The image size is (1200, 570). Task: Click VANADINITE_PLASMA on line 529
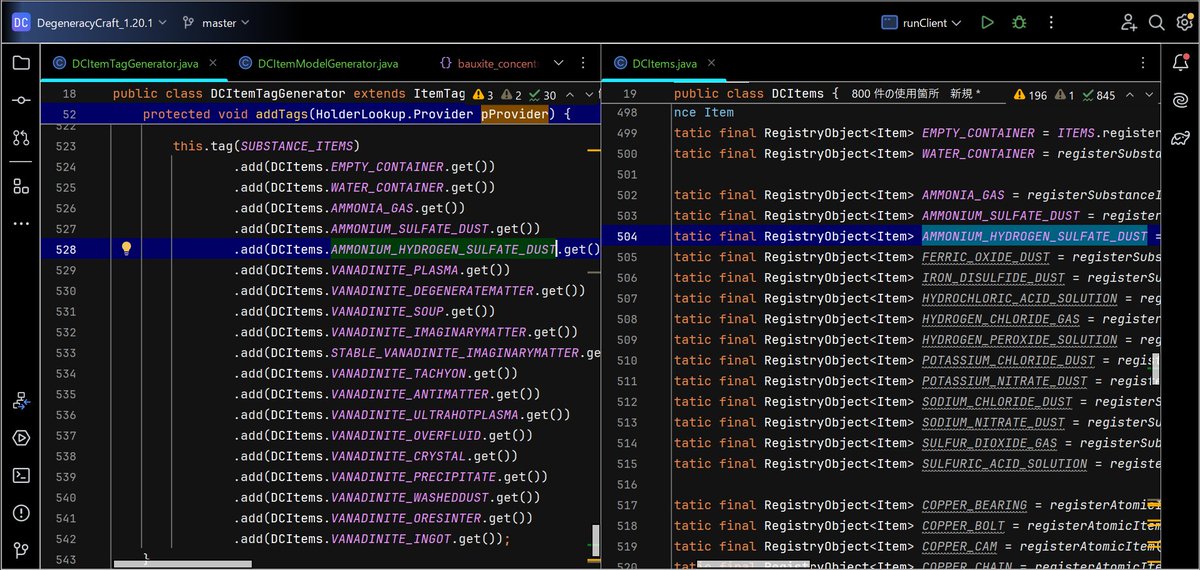tap(397, 270)
